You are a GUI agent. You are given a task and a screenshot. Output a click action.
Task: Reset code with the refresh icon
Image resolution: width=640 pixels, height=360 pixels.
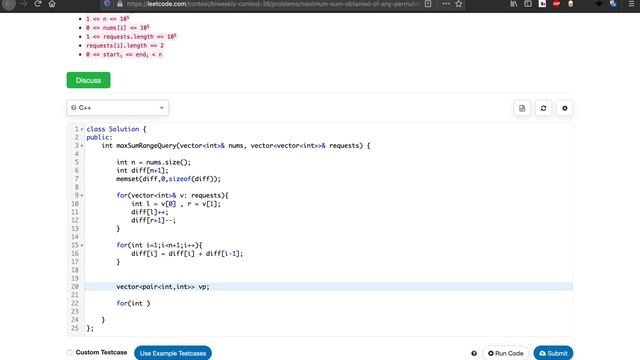[543, 108]
